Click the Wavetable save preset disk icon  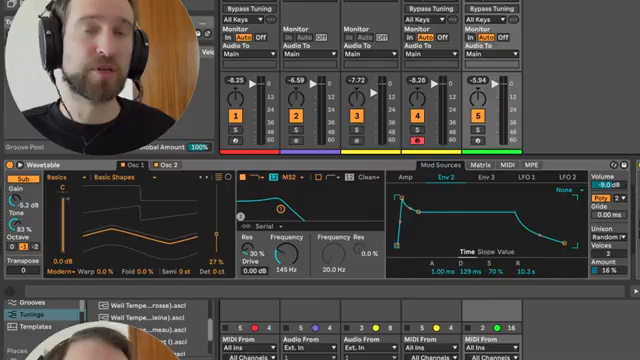tap(624, 165)
